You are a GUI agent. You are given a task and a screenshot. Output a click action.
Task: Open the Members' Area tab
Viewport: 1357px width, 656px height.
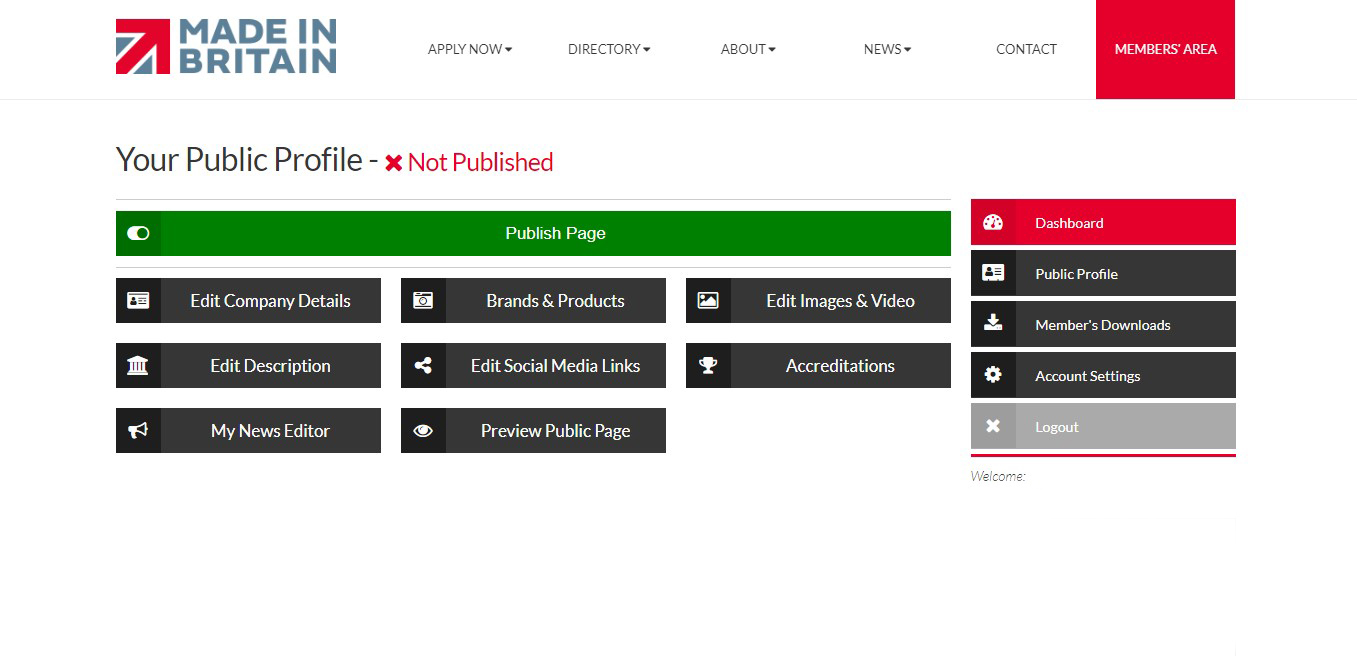1165,49
